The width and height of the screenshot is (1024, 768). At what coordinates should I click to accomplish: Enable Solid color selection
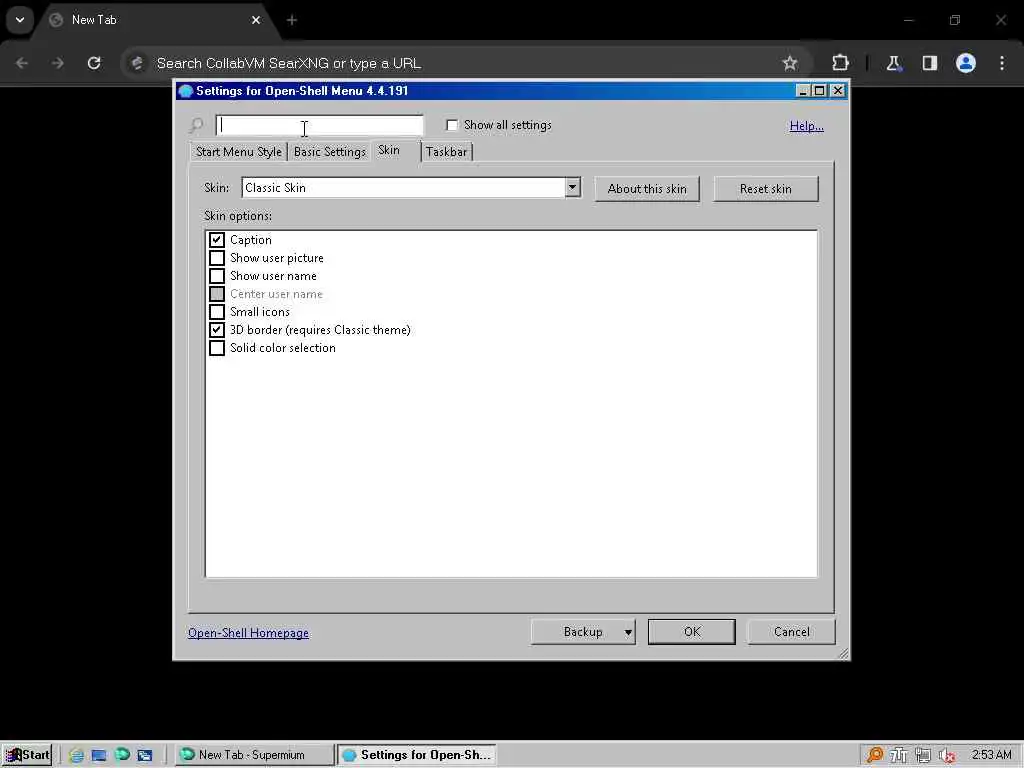coord(217,347)
